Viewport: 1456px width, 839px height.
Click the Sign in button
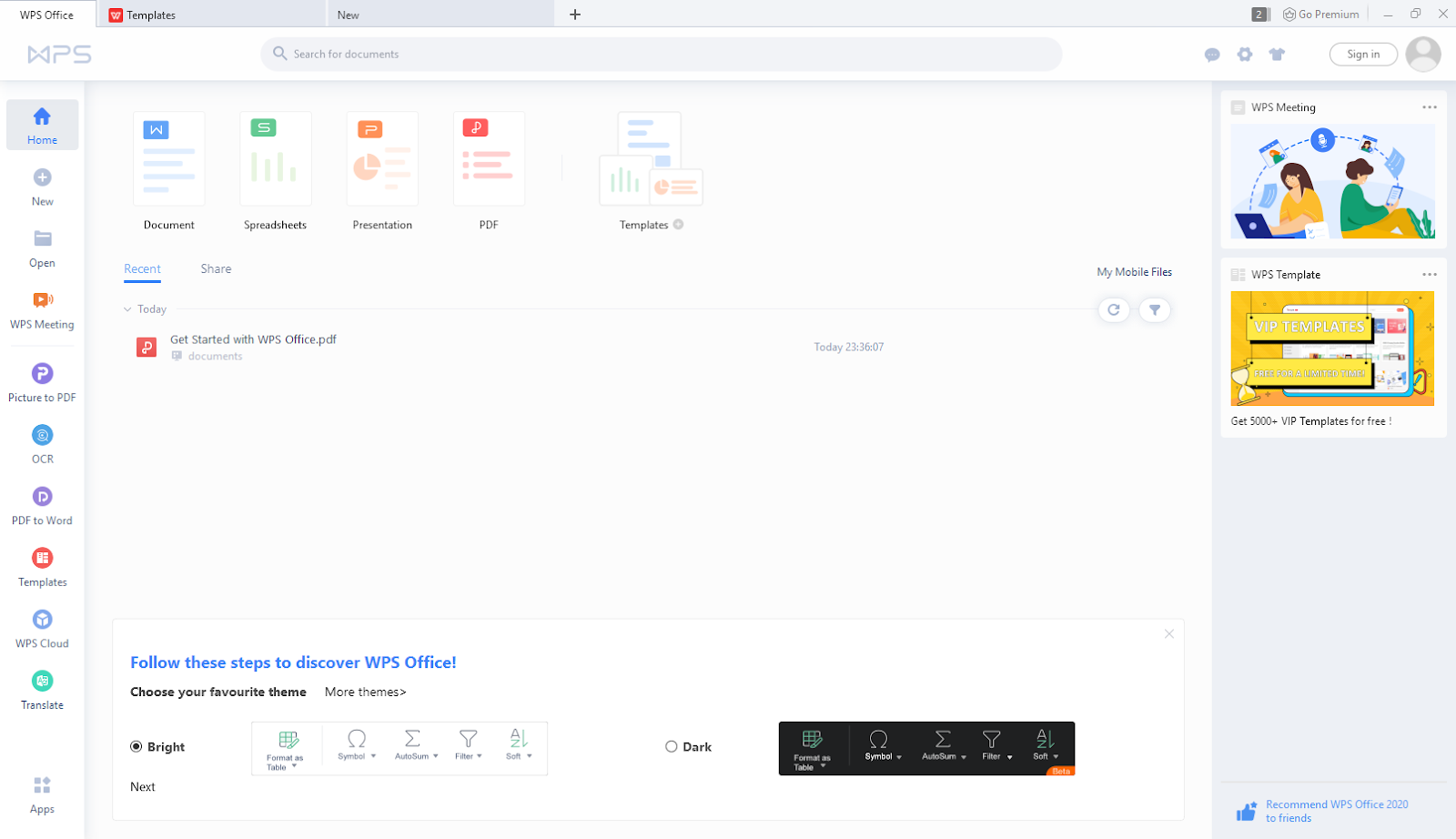tap(1363, 55)
